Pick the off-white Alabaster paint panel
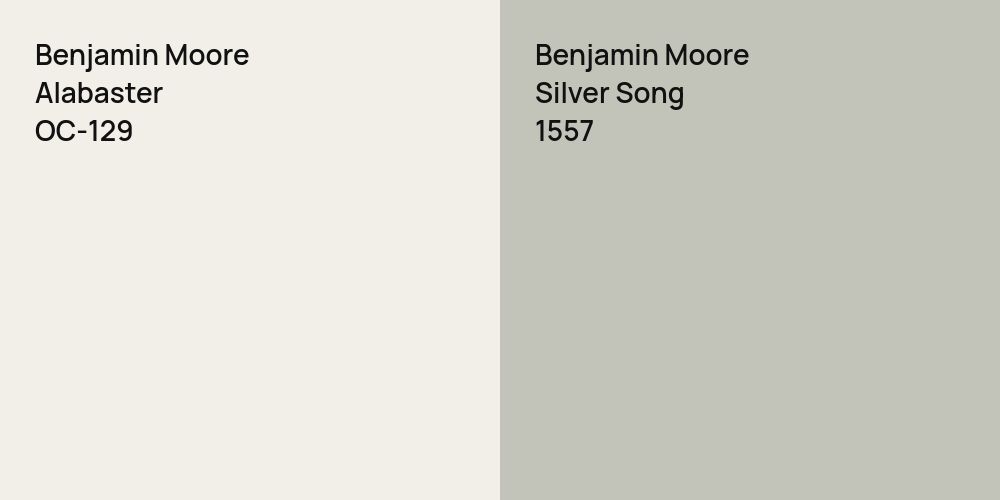This screenshot has height=500, width=1000. pos(250,320)
